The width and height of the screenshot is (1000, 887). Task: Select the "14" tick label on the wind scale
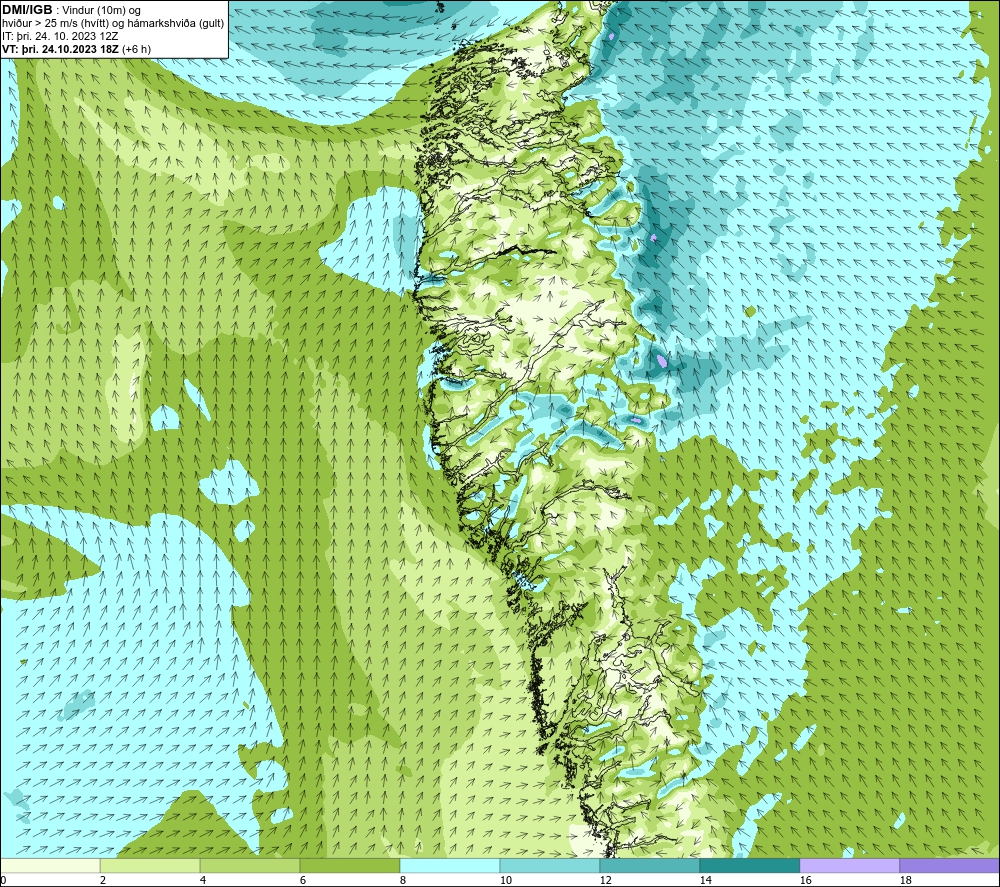pyautogui.click(x=705, y=880)
